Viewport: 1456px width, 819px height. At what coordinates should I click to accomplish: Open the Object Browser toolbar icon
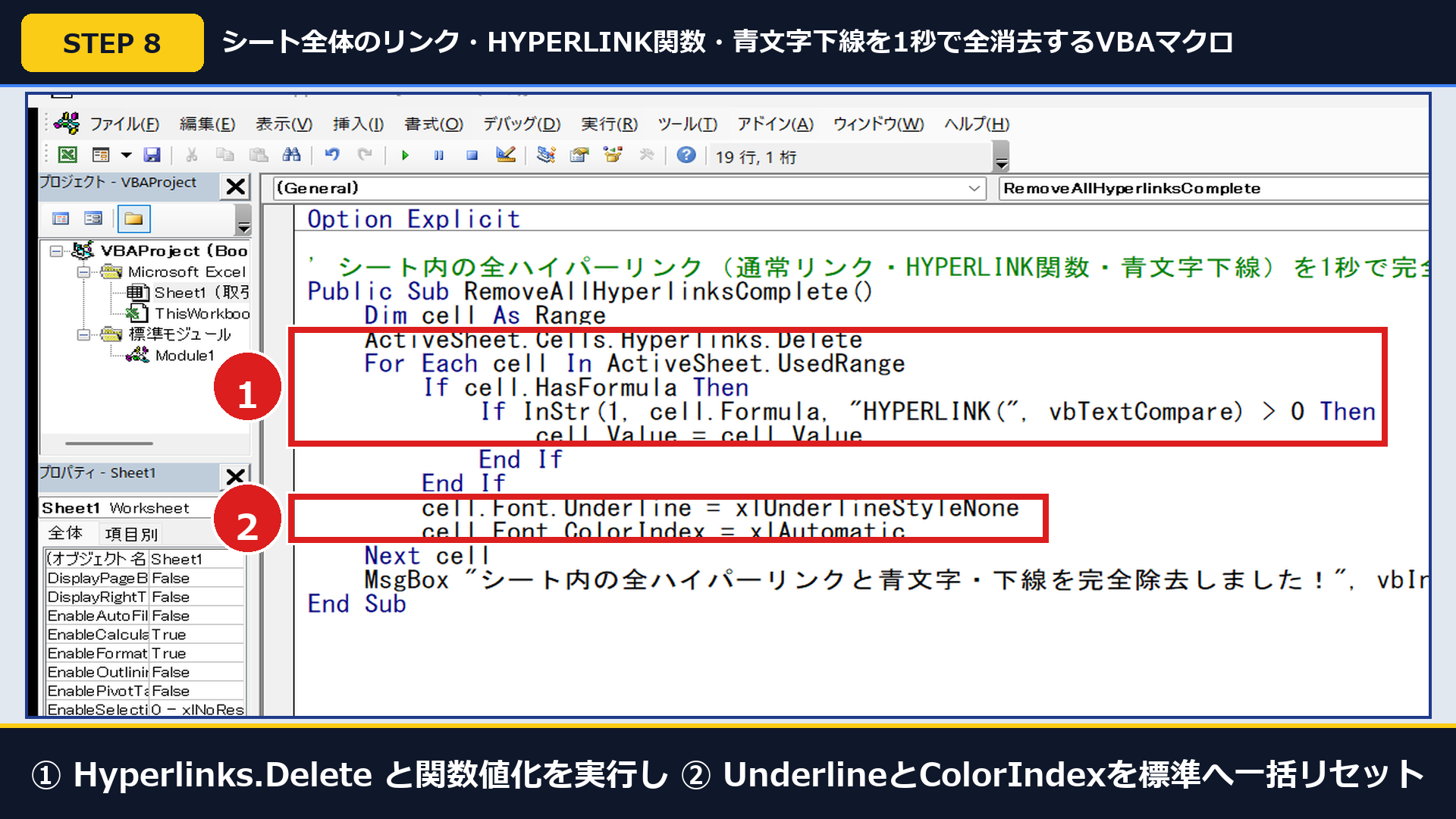tap(613, 155)
